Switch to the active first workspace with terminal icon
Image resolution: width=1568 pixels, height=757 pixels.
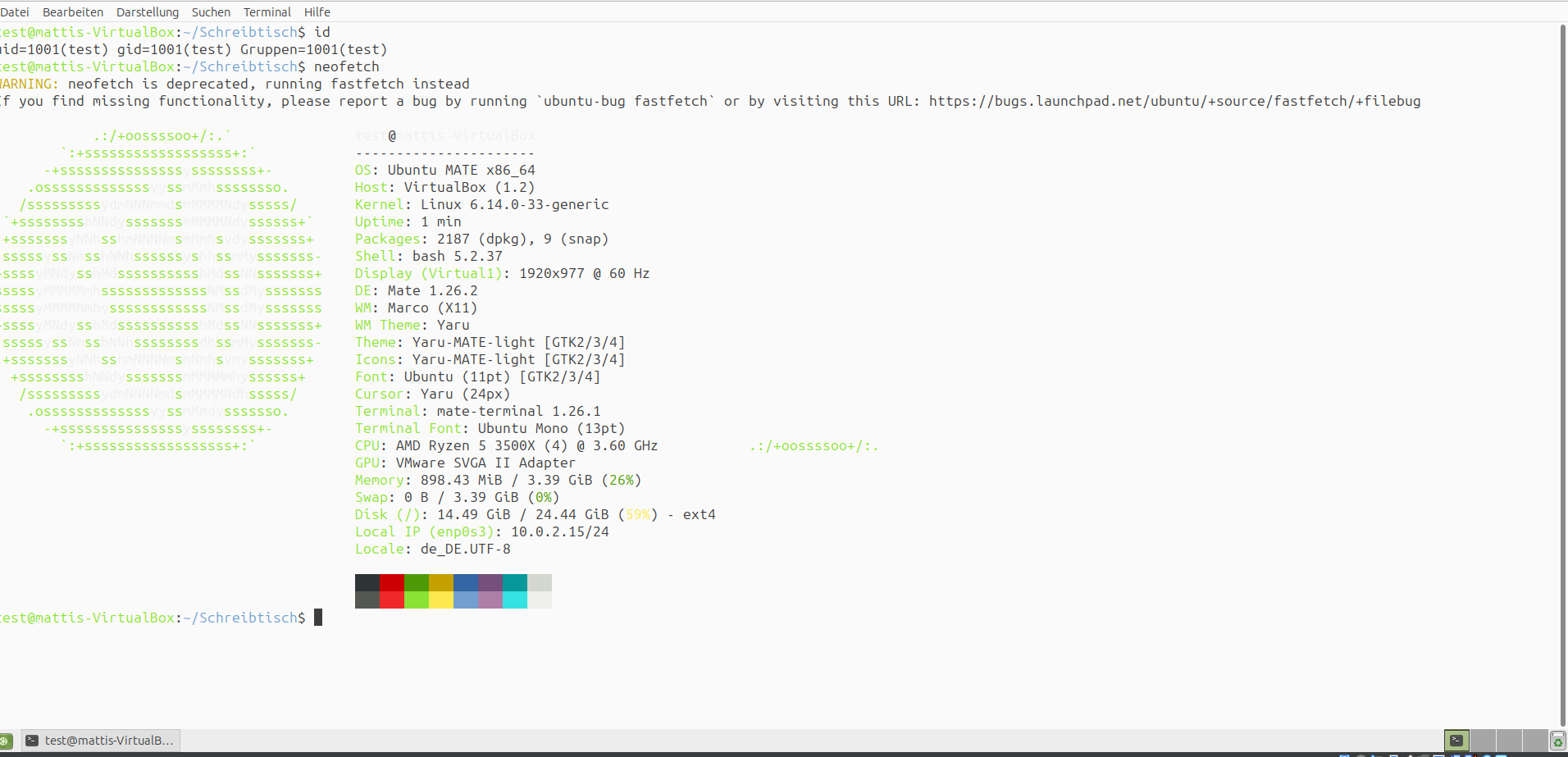pyautogui.click(x=1456, y=741)
